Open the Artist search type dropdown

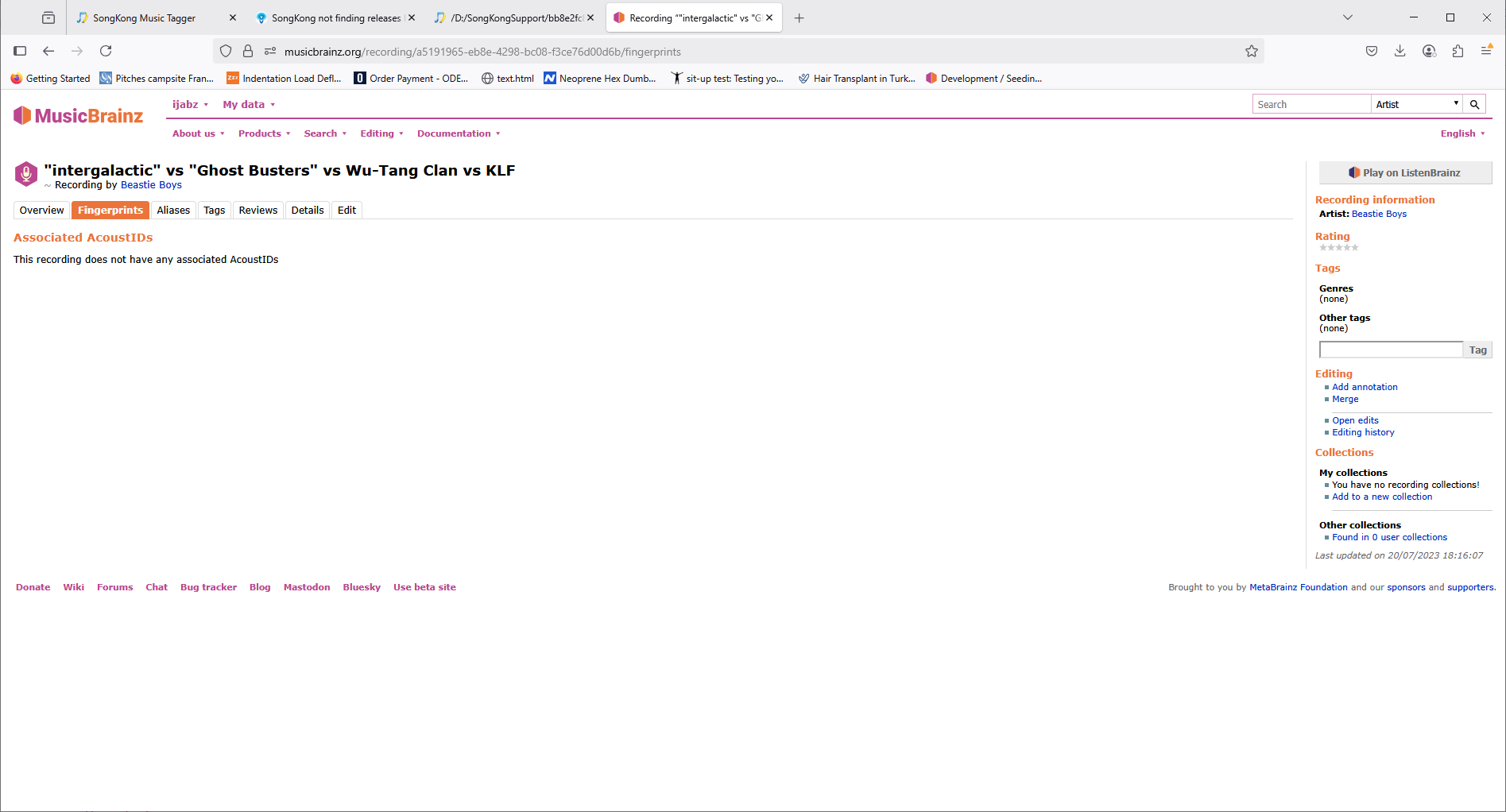click(1417, 104)
